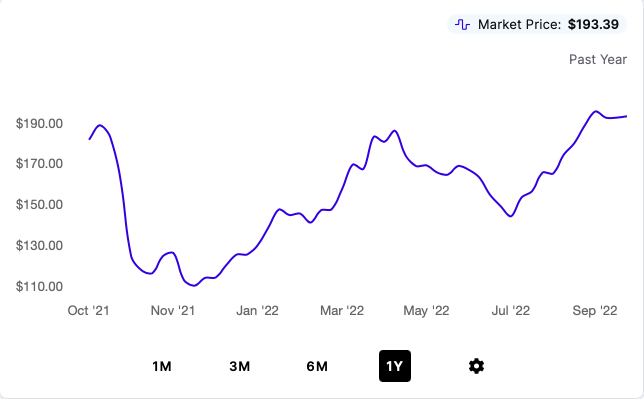Click the Jan '22 axis label
Viewport: 644px width, 399px height.
click(x=258, y=310)
